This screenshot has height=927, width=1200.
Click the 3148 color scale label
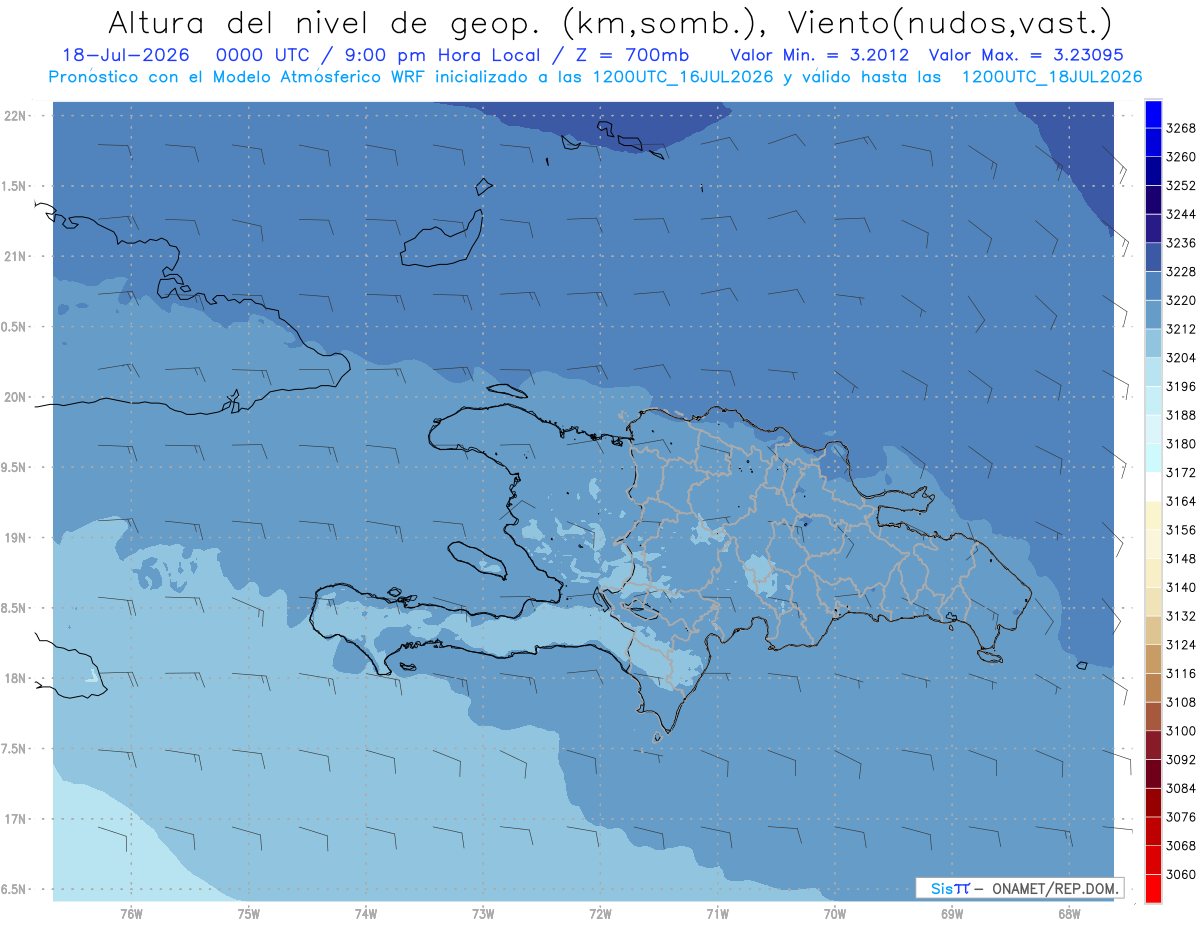point(1181,559)
